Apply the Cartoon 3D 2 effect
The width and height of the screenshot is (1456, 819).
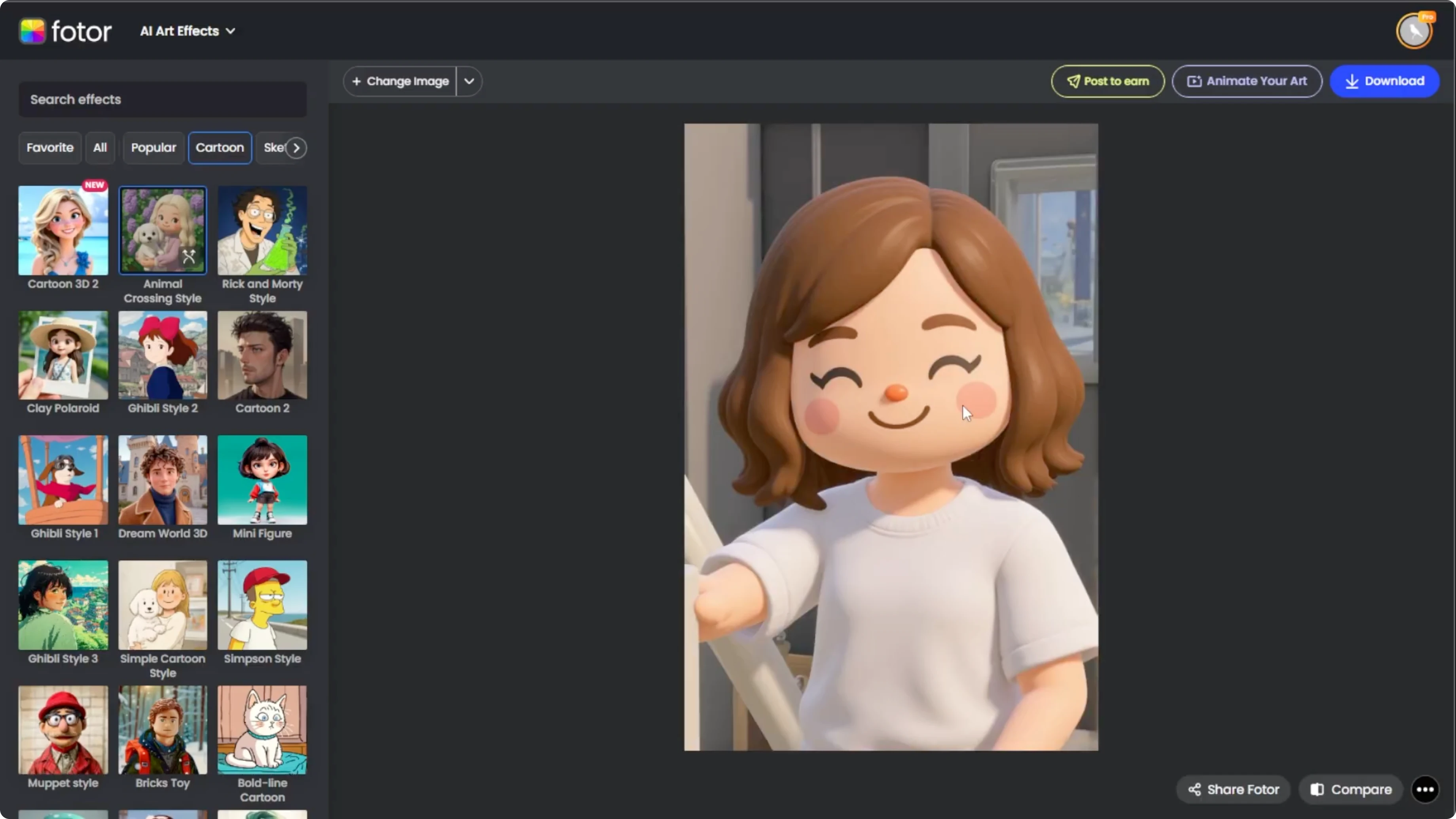[x=63, y=231]
